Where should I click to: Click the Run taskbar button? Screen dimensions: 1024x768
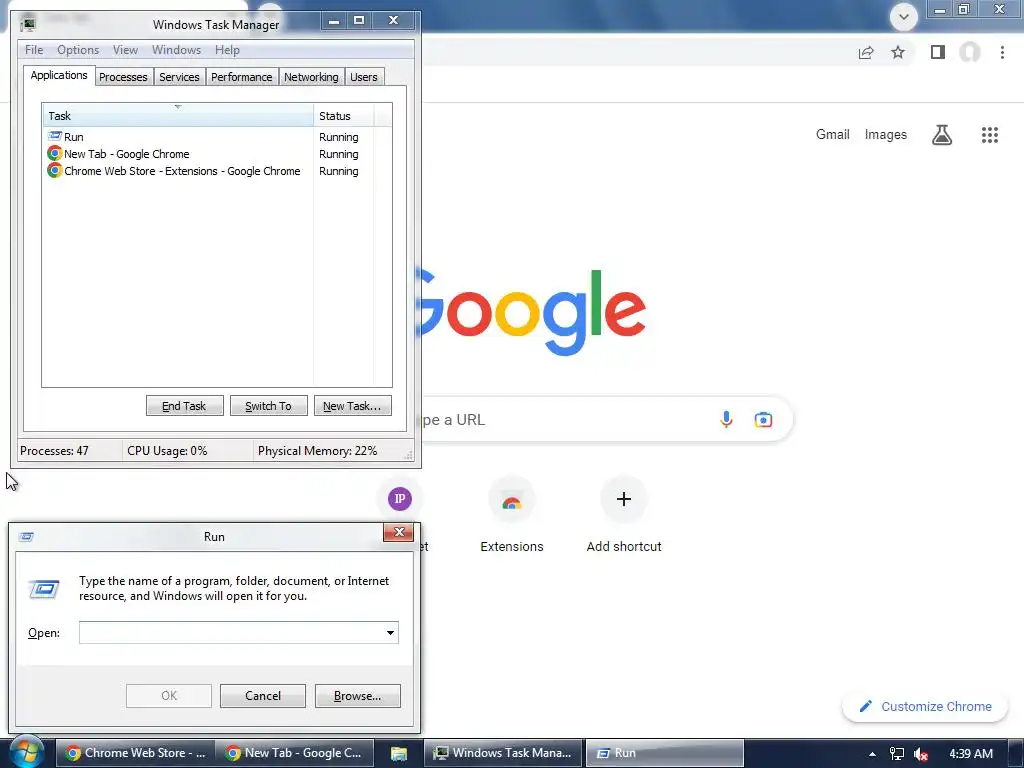pos(664,753)
